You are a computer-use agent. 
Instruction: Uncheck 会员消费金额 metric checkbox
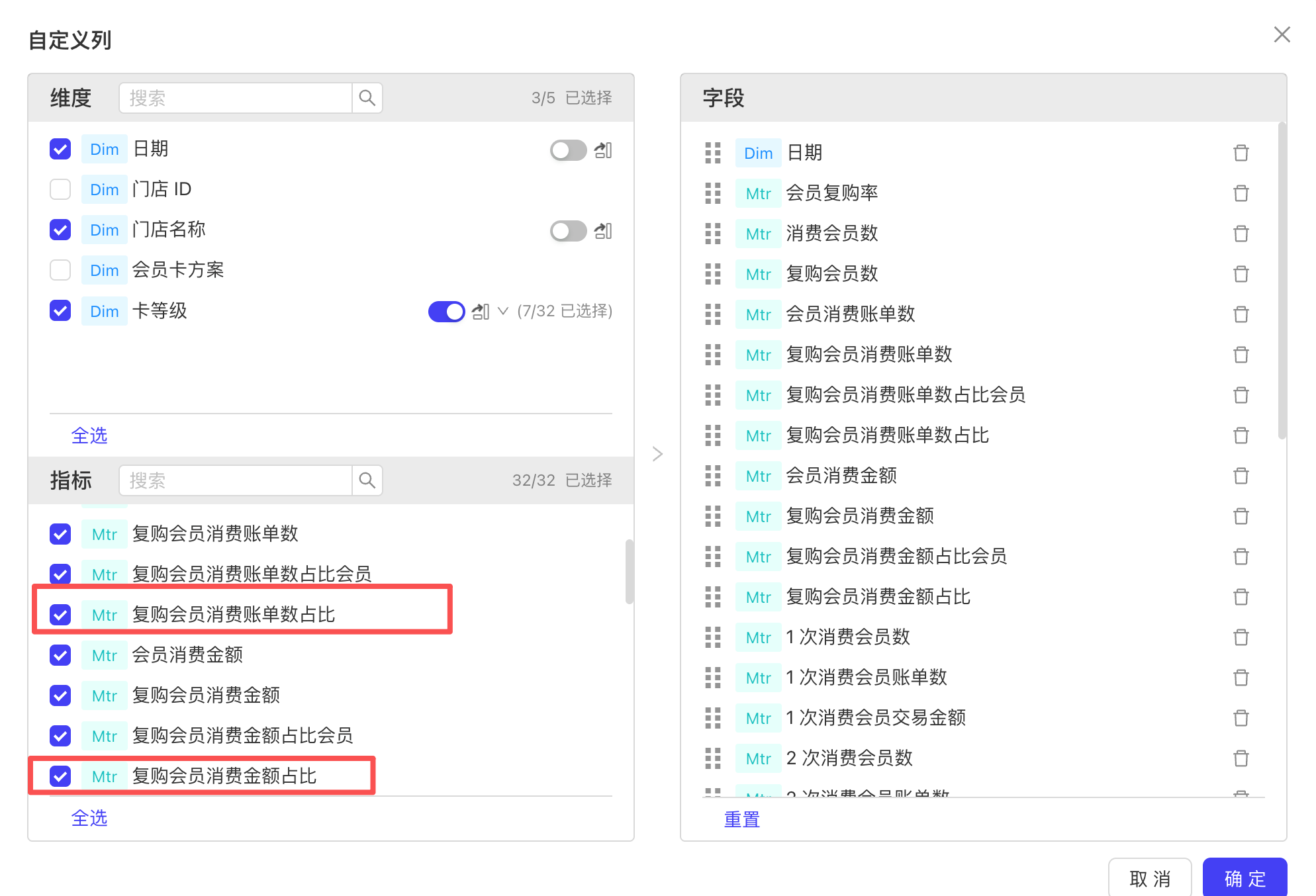pyautogui.click(x=60, y=655)
